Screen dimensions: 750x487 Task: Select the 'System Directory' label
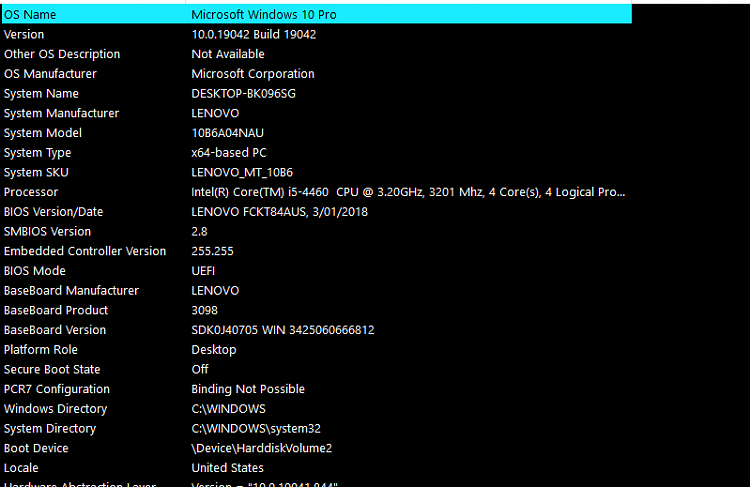pos(50,429)
